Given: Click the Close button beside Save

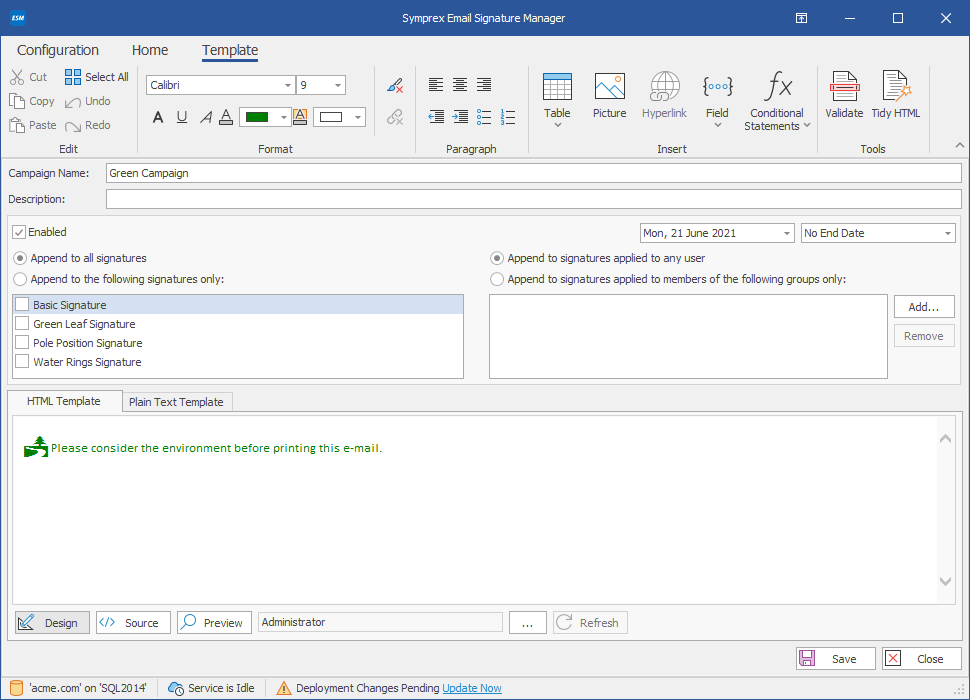Looking at the screenshot, I should click(922, 659).
